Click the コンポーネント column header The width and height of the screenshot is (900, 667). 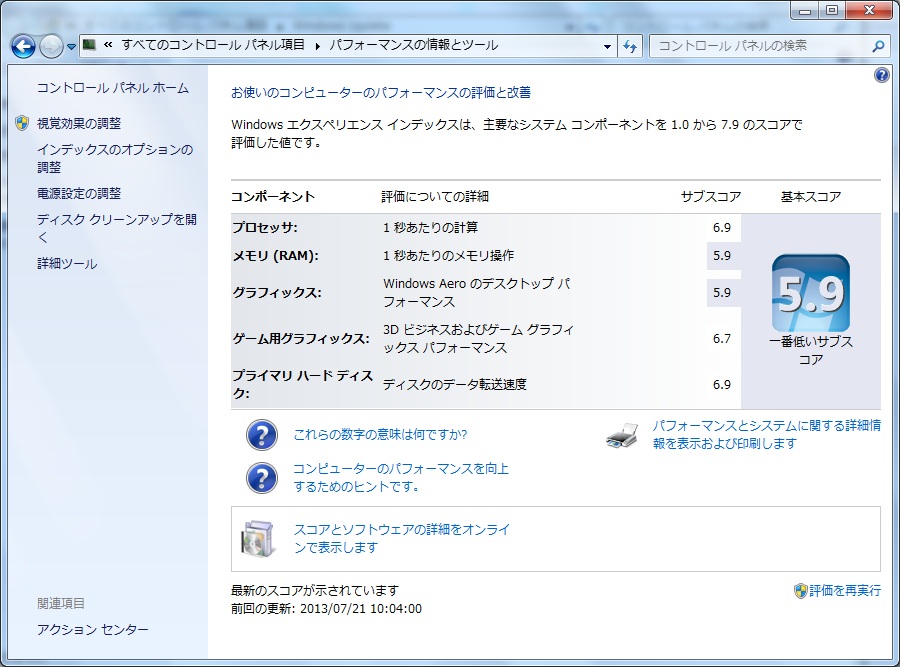(273, 197)
